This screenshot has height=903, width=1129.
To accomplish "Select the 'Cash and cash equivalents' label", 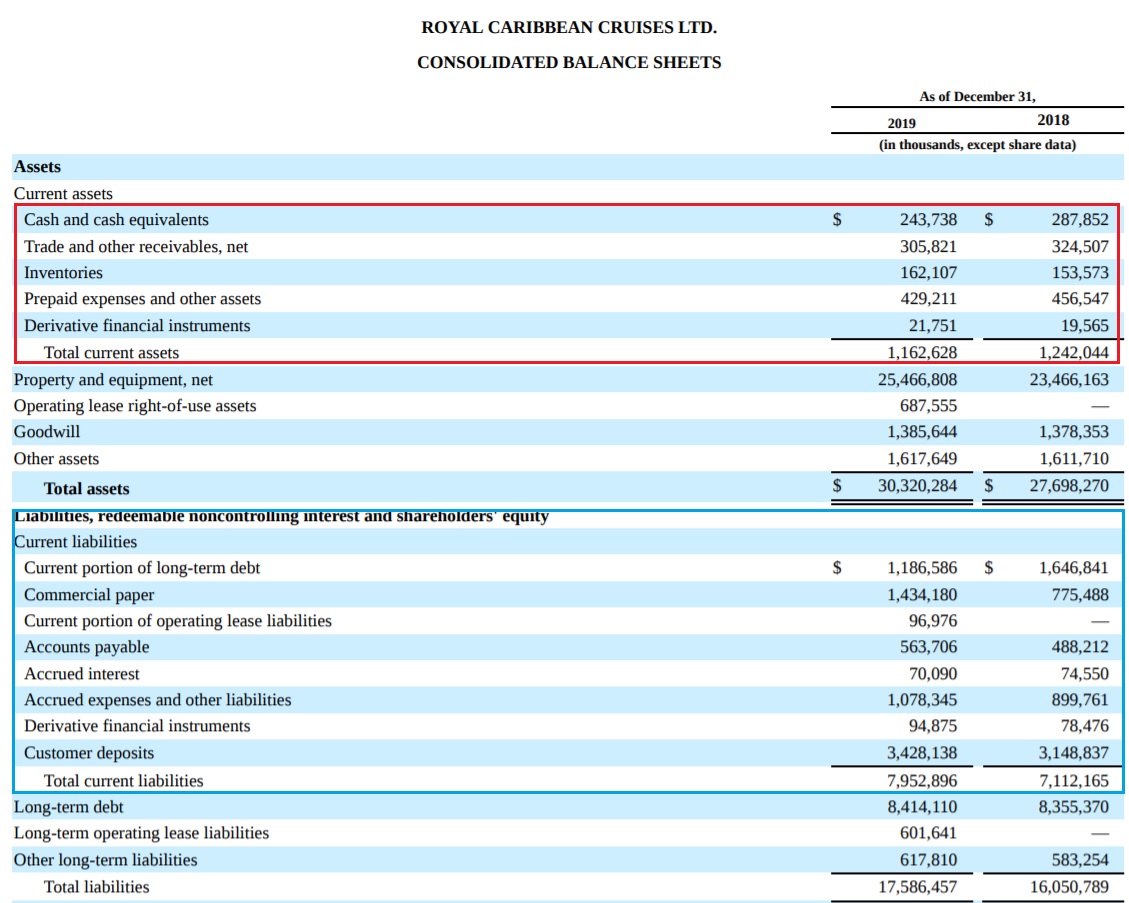I will pos(116,220).
